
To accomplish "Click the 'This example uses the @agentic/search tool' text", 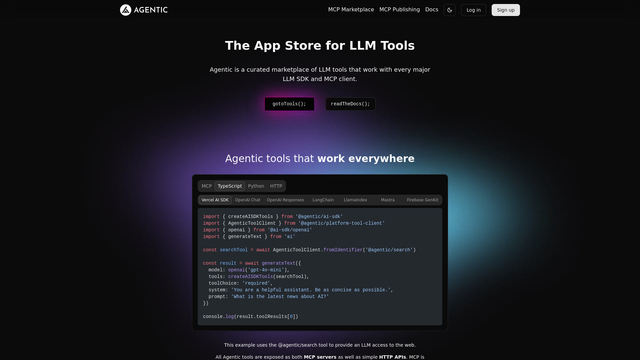I will tap(320, 345).
